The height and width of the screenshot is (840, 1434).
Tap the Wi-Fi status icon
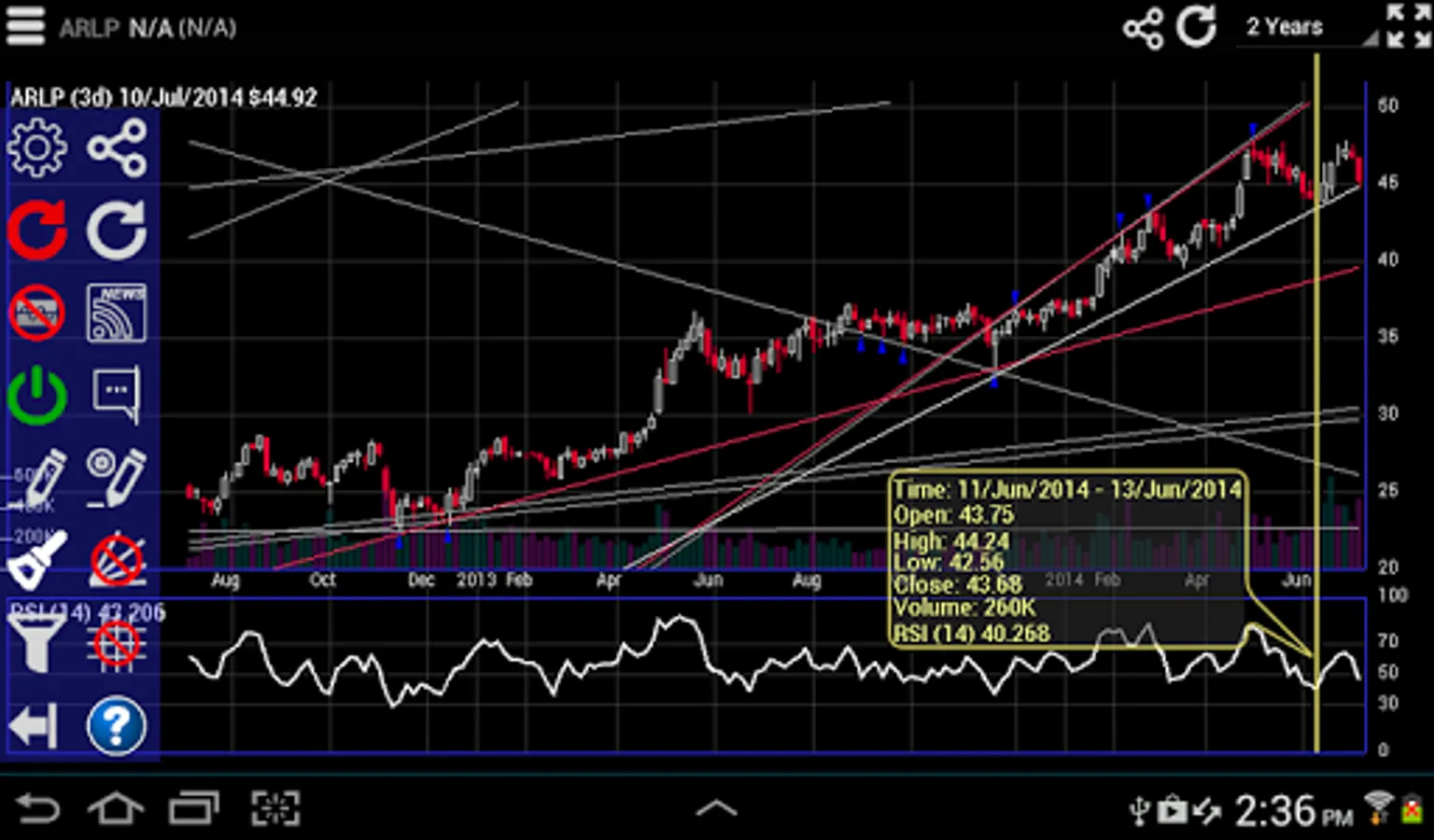(1377, 807)
